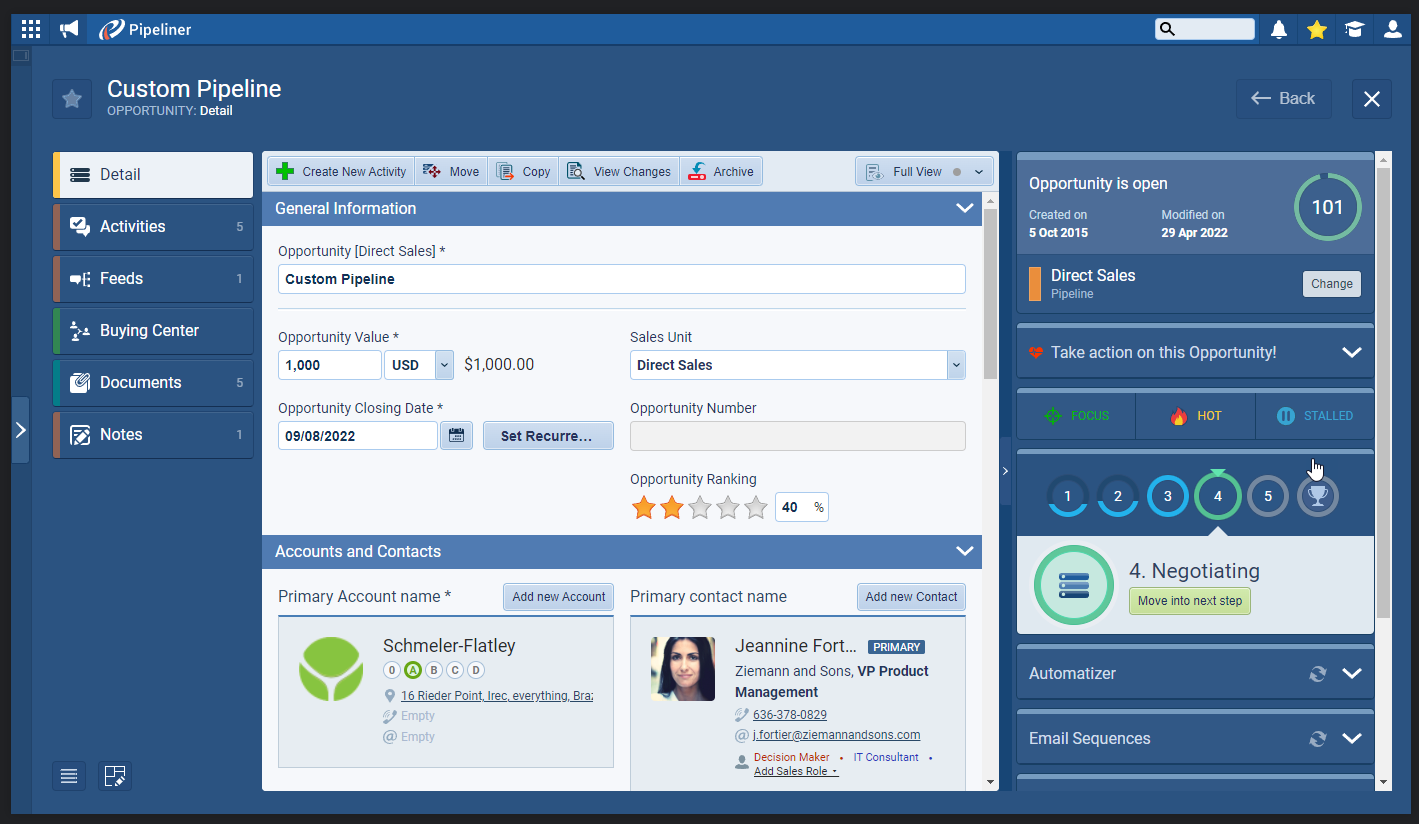Click Move into next step button

pyautogui.click(x=1189, y=601)
